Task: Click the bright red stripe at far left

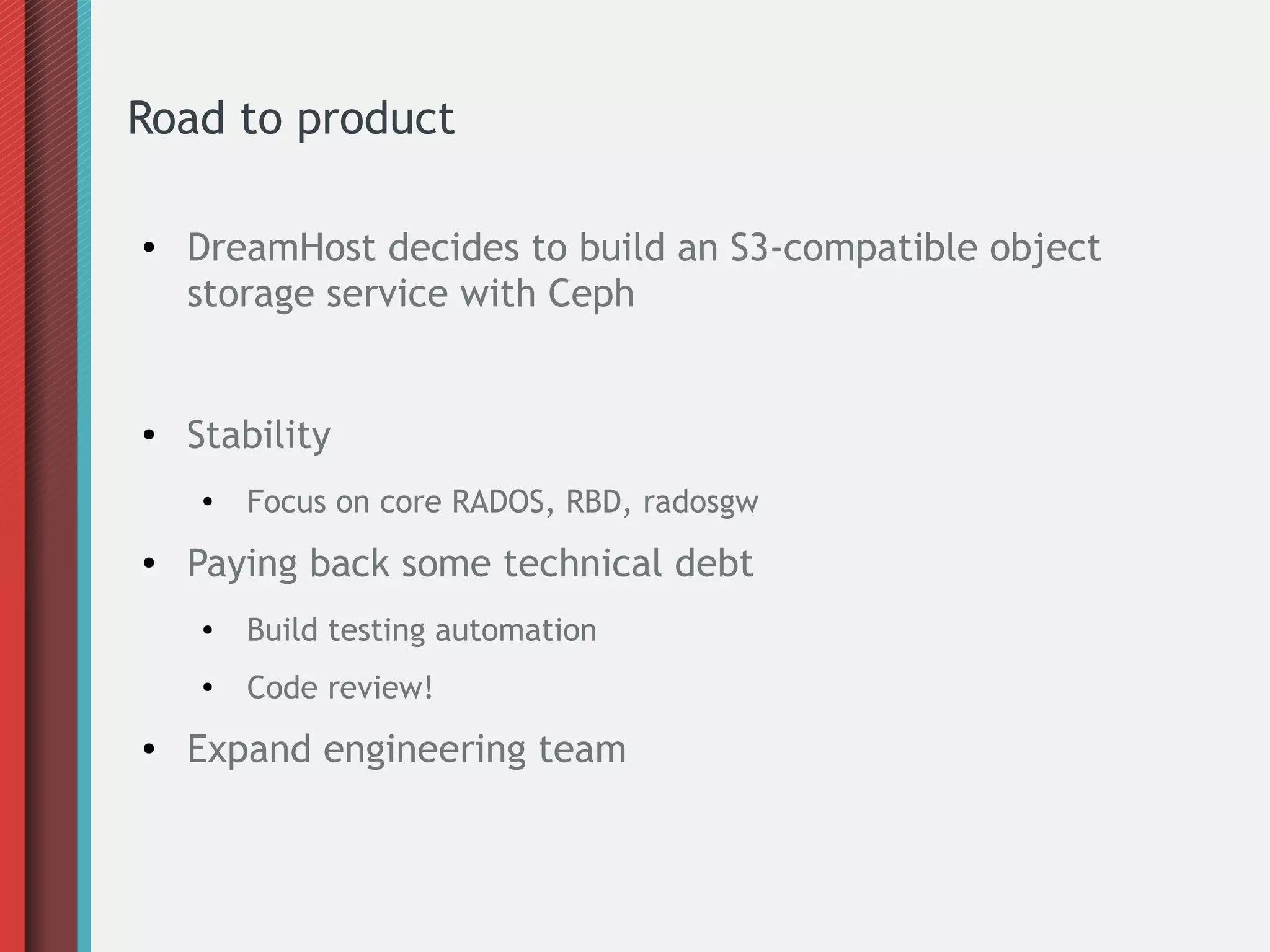Action: tap(12, 476)
